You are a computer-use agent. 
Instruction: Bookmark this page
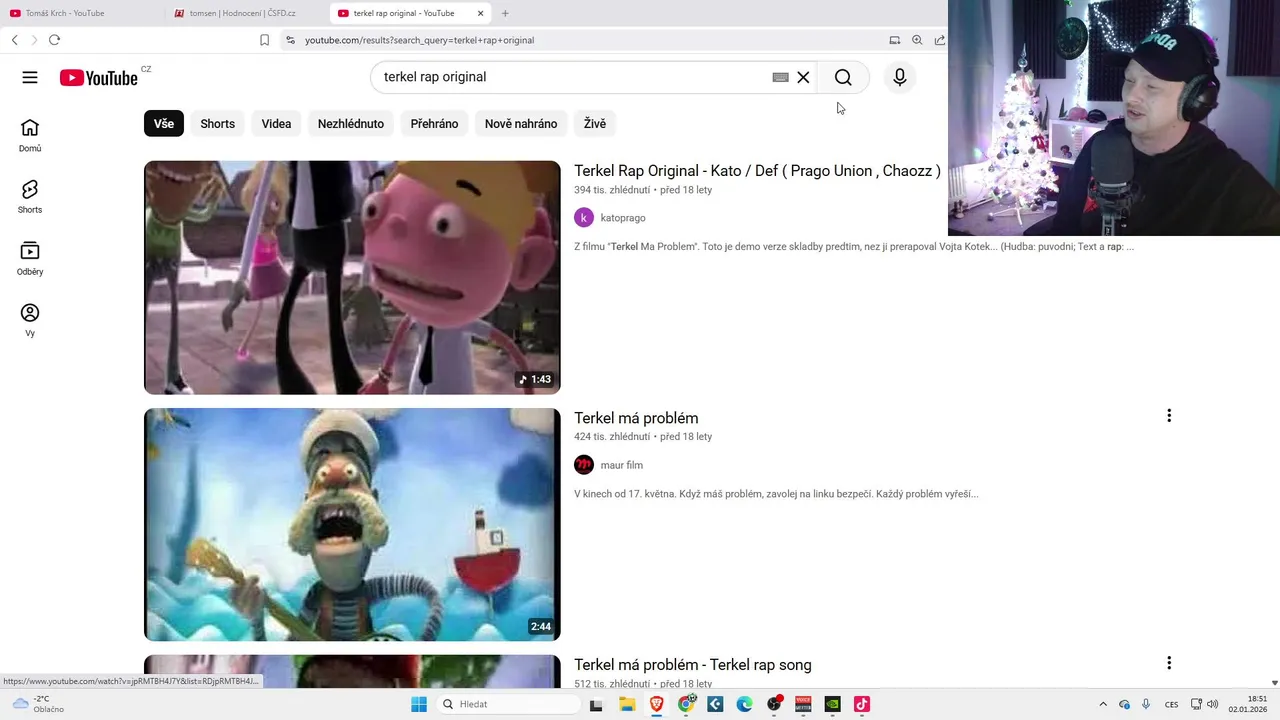click(x=264, y=40)
